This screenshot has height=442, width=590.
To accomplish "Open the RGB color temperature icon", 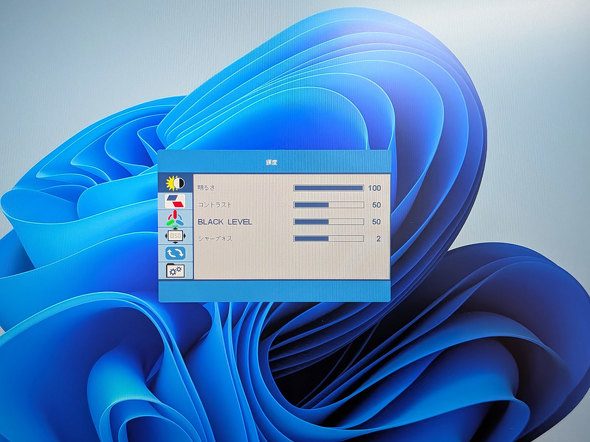I will click(175, 218).
